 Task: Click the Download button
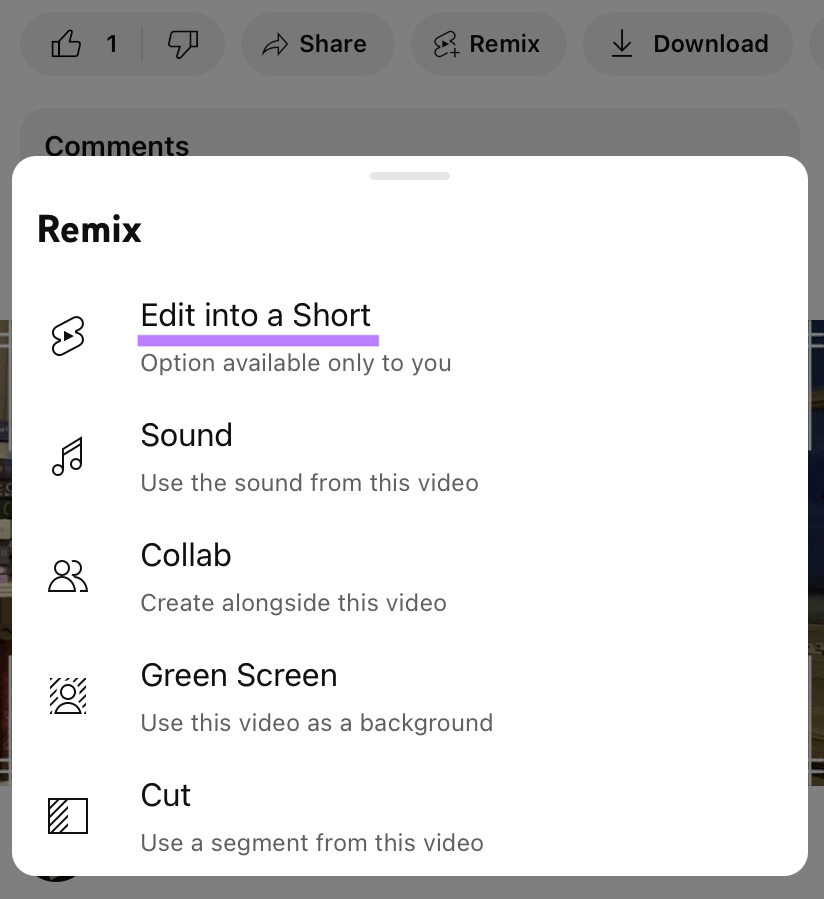[x=688, y=44]
